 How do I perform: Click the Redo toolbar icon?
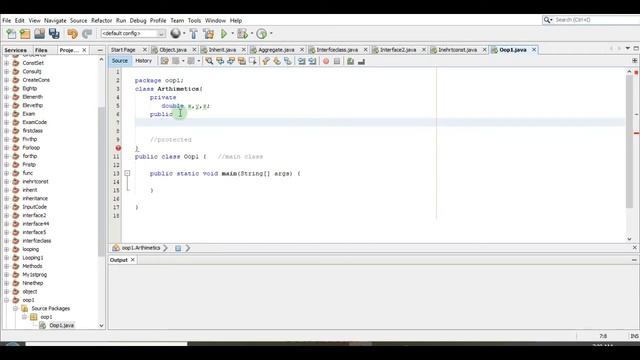(x=87, y=33)
